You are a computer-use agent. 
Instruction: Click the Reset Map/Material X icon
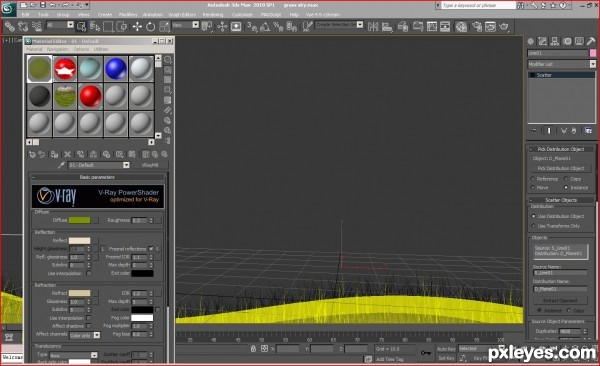[67, 154]
